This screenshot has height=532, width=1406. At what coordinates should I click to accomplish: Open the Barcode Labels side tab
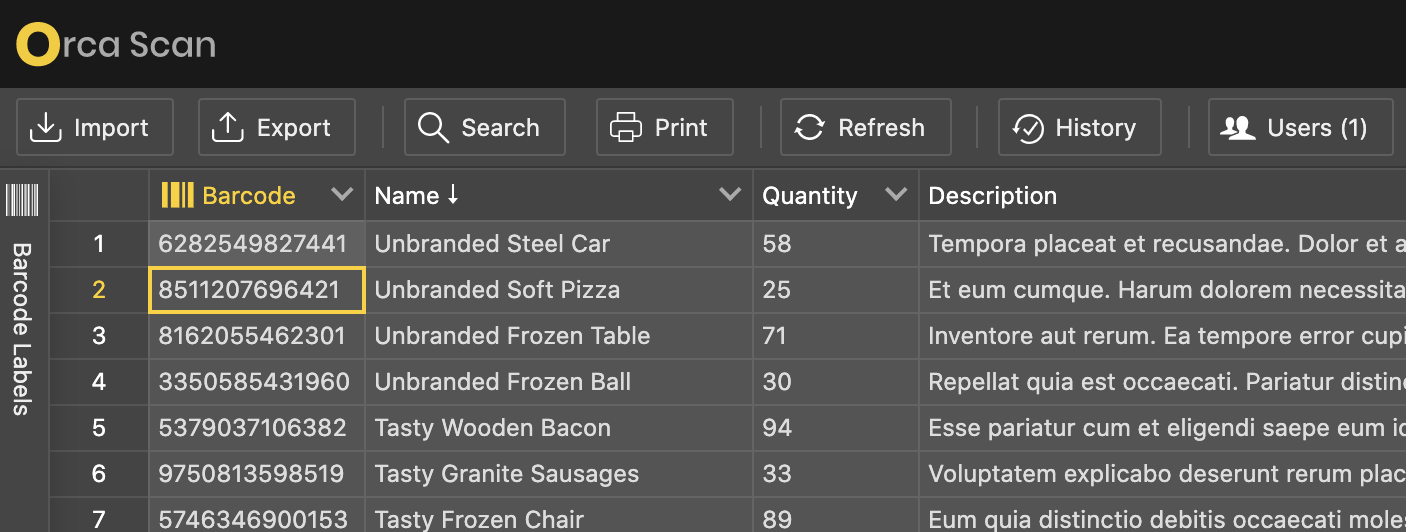[x=22, y=328]
